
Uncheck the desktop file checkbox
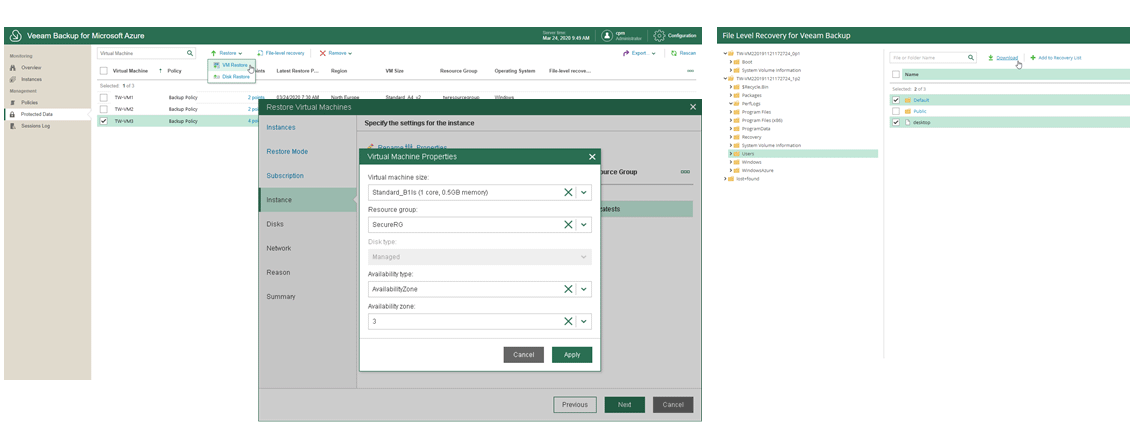click(896, 122)
